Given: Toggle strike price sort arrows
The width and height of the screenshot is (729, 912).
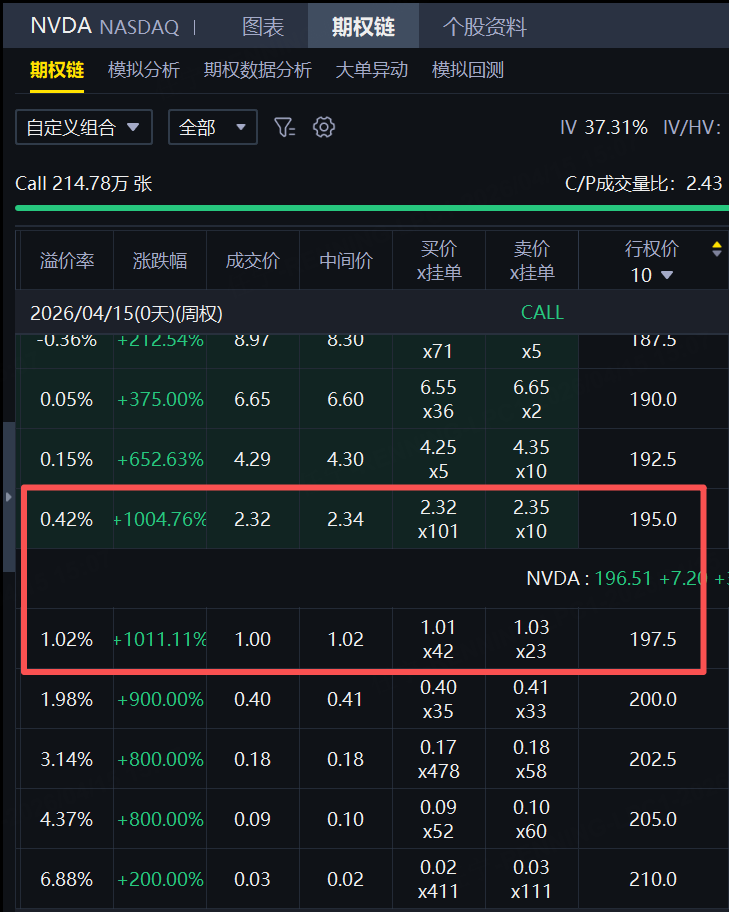Looking at the screenshot, I should tap(717, 249).
